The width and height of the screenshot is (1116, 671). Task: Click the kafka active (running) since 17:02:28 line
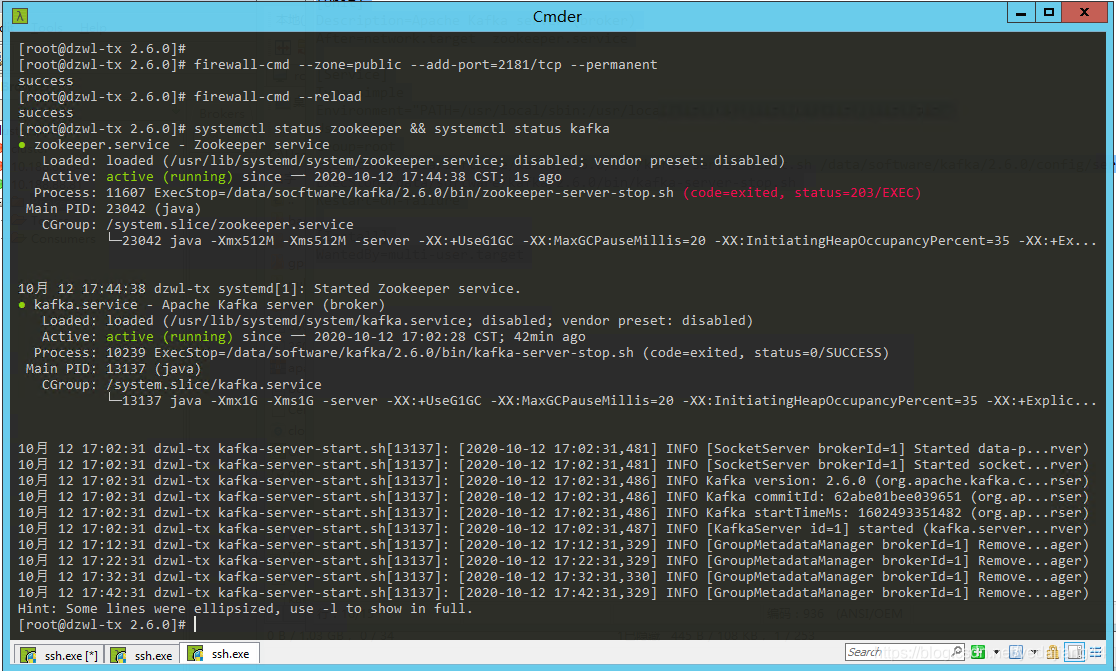(313, 337)
